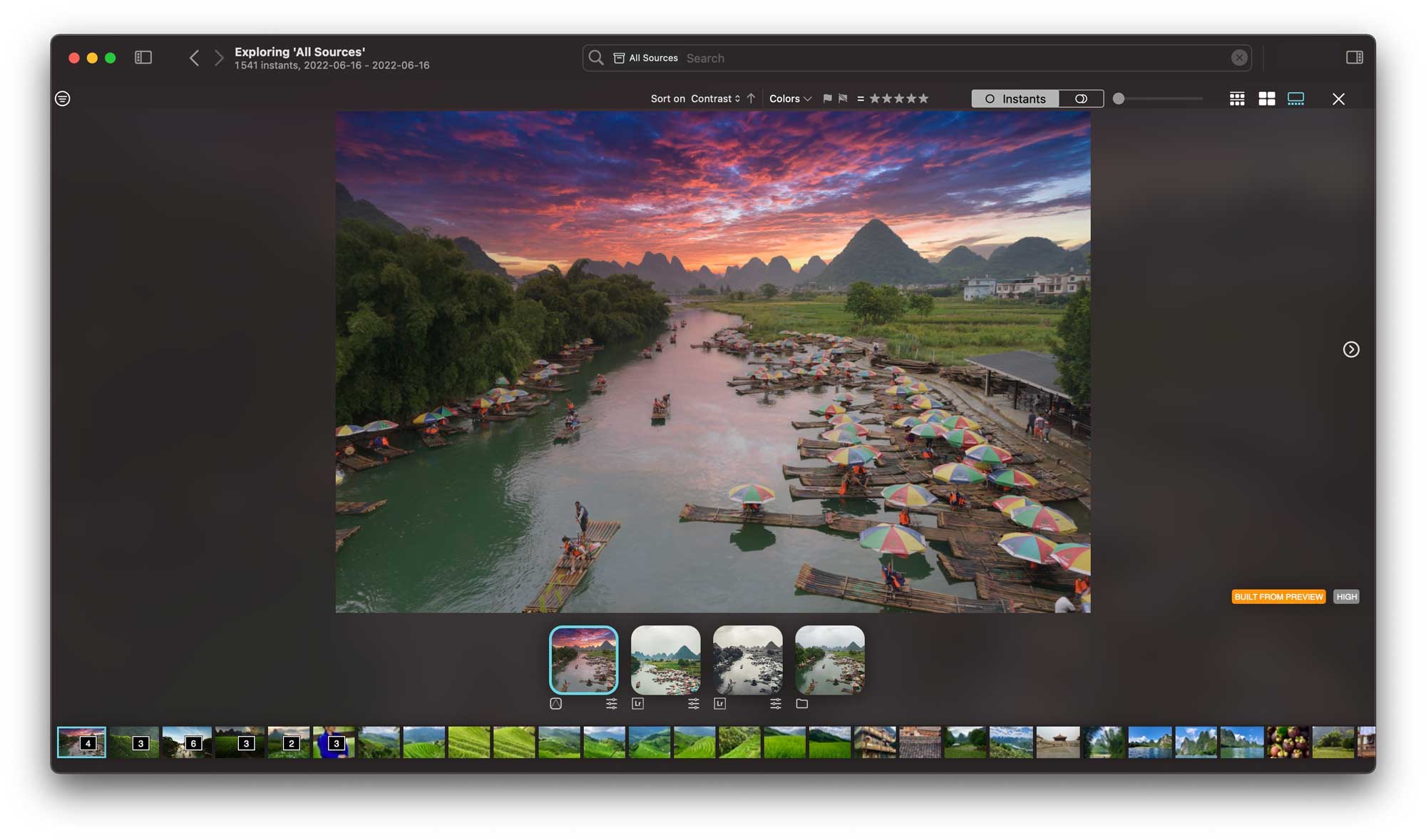1426x840 pixels.
Task: Click folder icon under fourth version
Action: pos(802,704)
